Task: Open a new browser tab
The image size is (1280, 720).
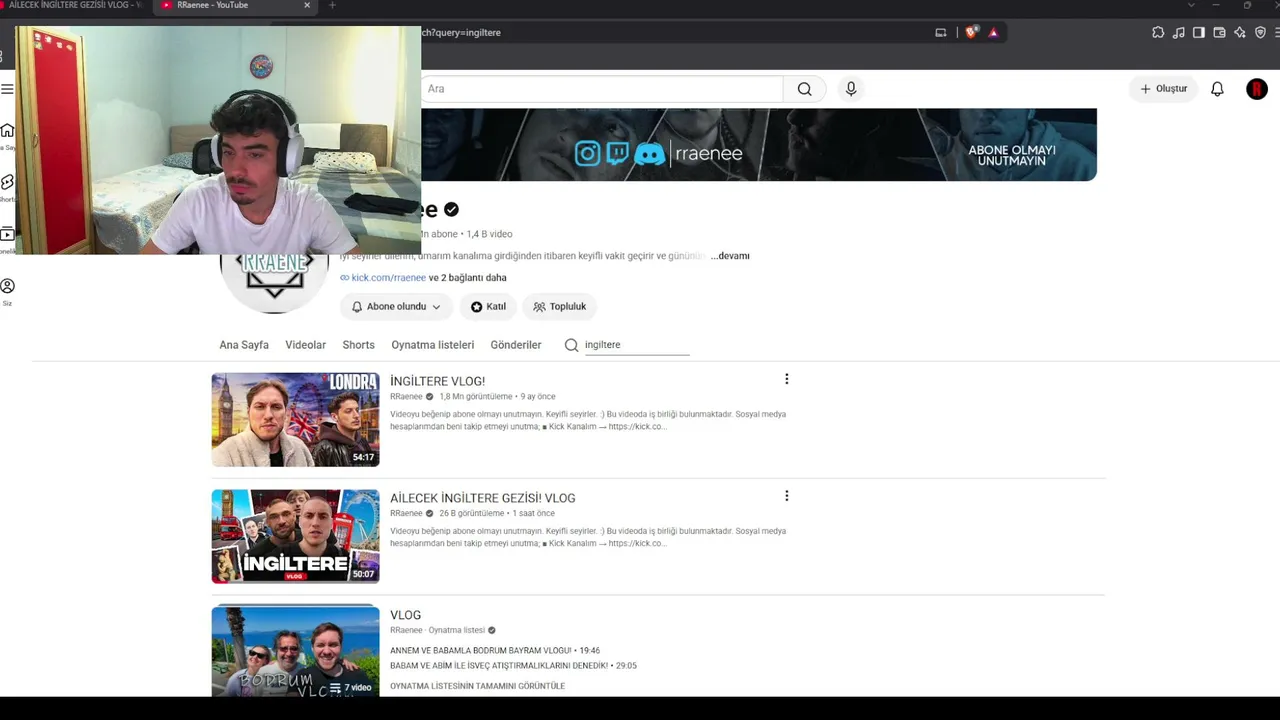Action: (x=332, y=5)
